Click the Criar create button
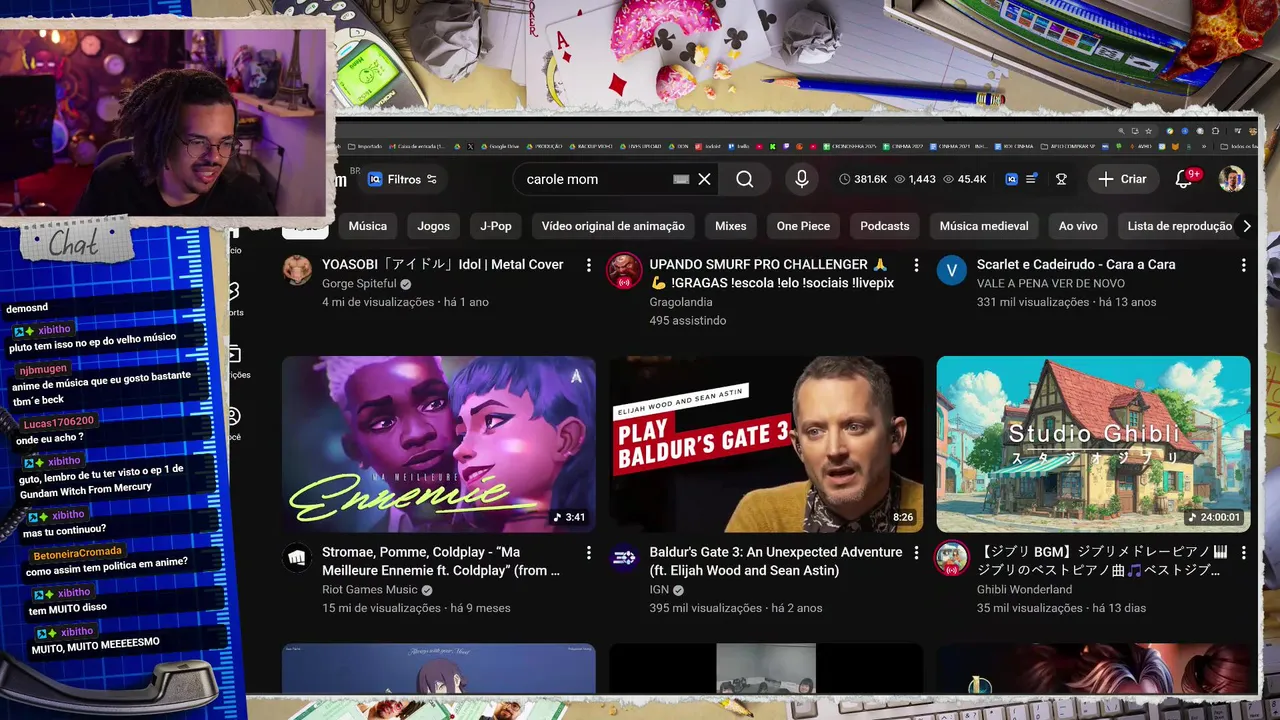This screenshot has width=1280, height=720. 1122,179
